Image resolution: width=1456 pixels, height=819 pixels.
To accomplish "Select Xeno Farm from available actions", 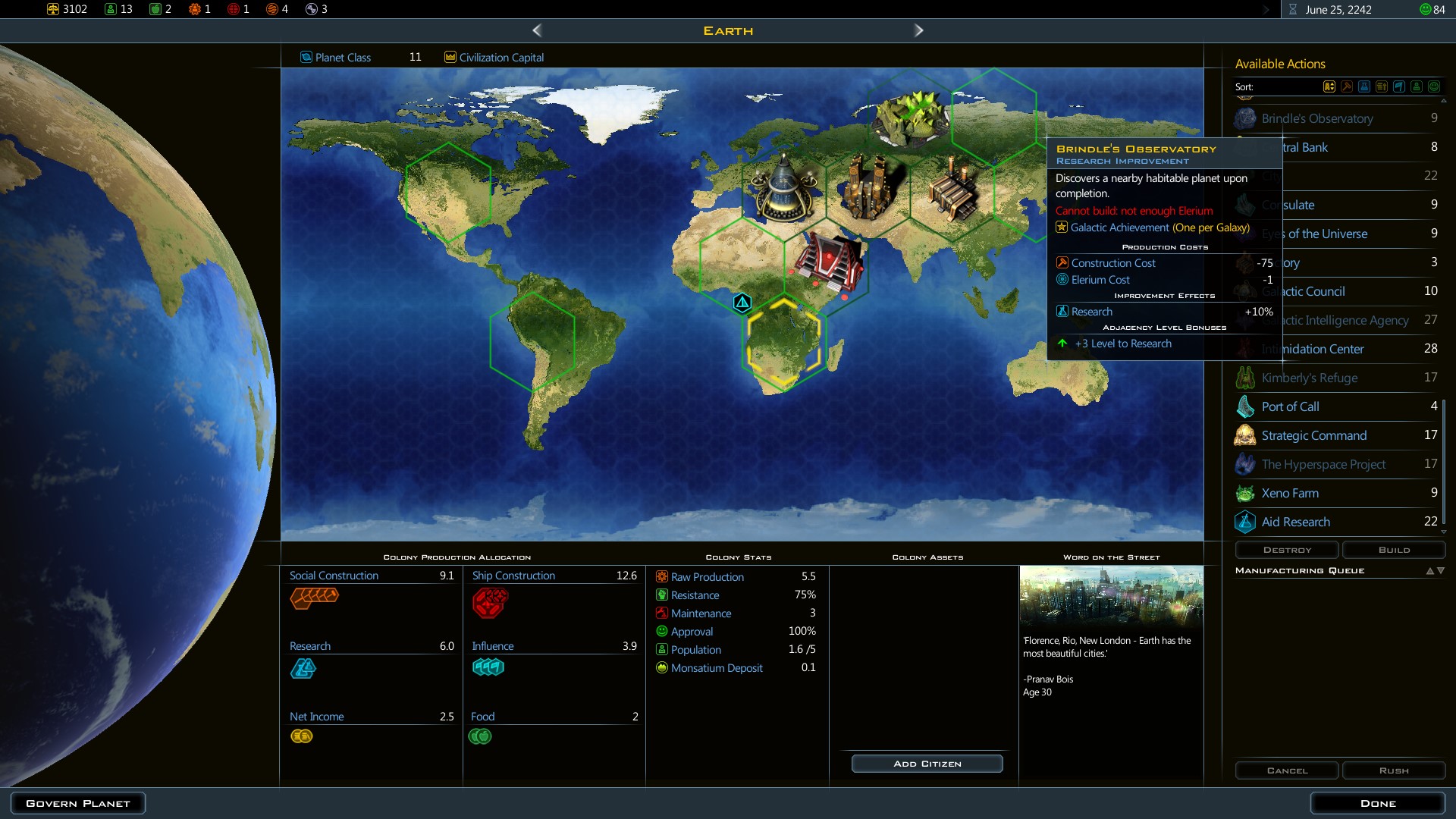I will tap(1289, 493).
